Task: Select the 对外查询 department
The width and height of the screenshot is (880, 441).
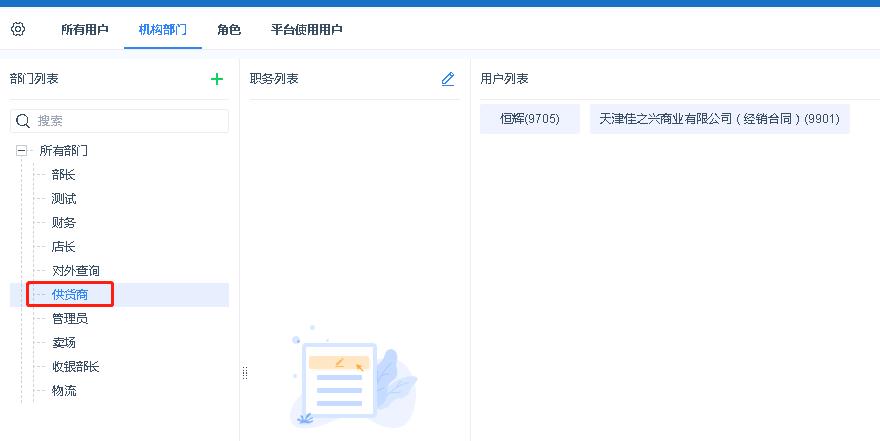Action: pyautogui.click(x=76, y=271)
